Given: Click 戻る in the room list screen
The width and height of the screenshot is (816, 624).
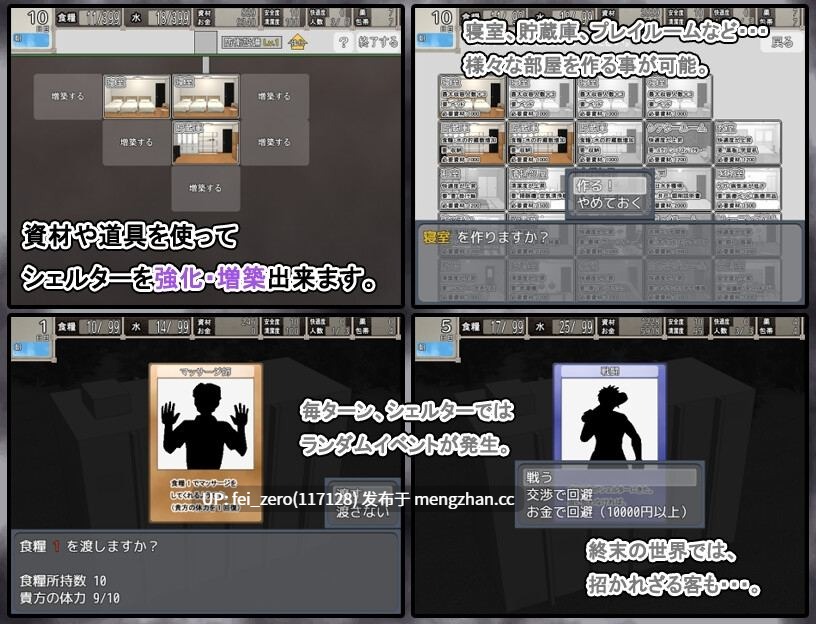Looking at the screenshot, I should click(782, 42).
